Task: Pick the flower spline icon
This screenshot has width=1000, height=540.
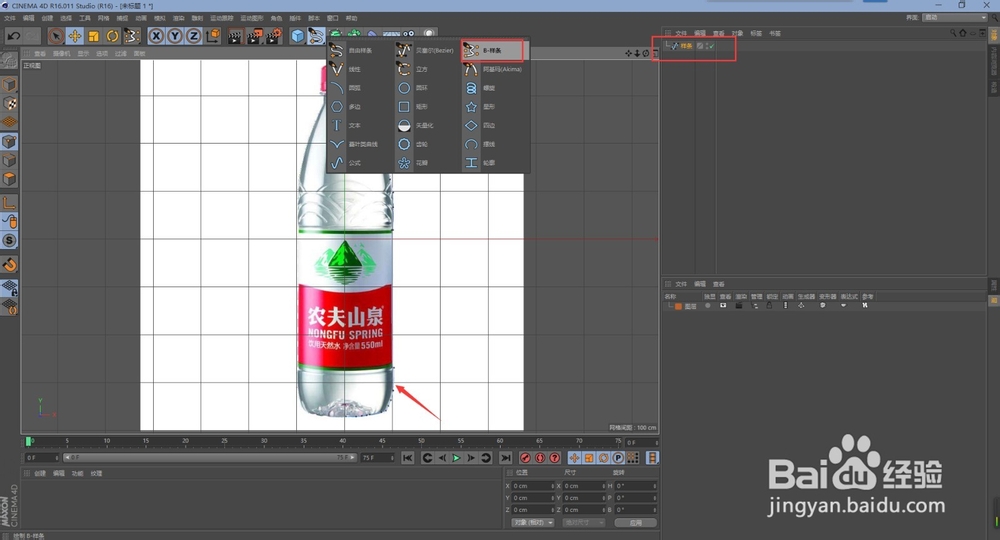Action: 404,163
